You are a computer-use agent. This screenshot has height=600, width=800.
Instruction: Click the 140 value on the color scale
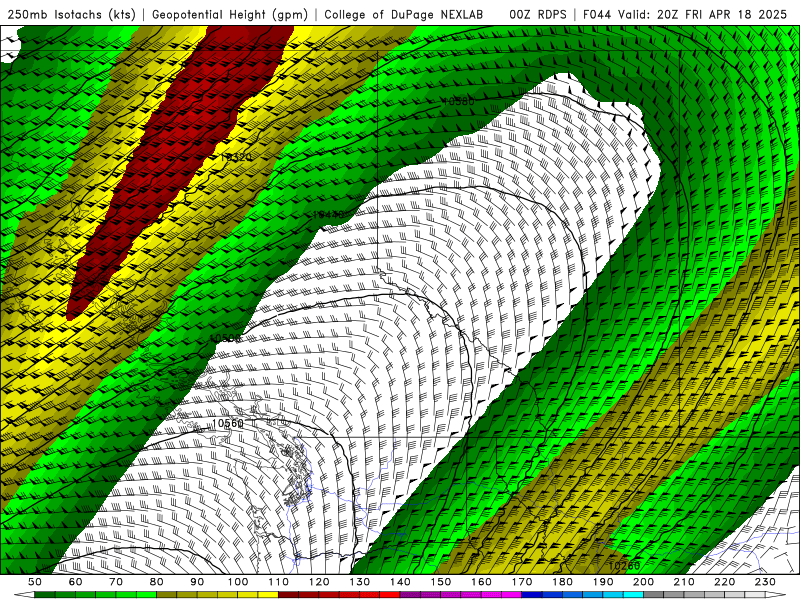tap(400, 582)
